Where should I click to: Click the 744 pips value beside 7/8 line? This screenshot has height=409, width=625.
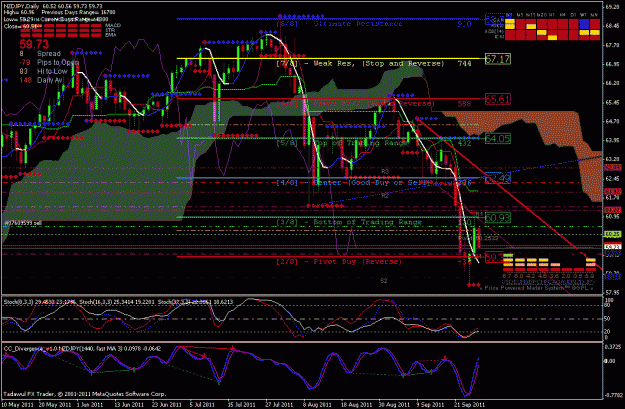[x=465, y=63]
